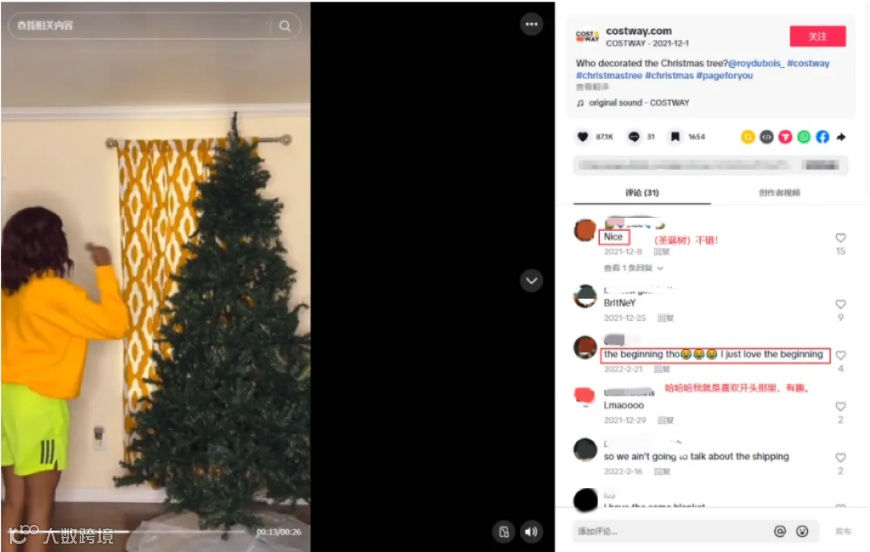870x552 pixels.
Task: Focus the add comment input field
Action: [671, 531]
